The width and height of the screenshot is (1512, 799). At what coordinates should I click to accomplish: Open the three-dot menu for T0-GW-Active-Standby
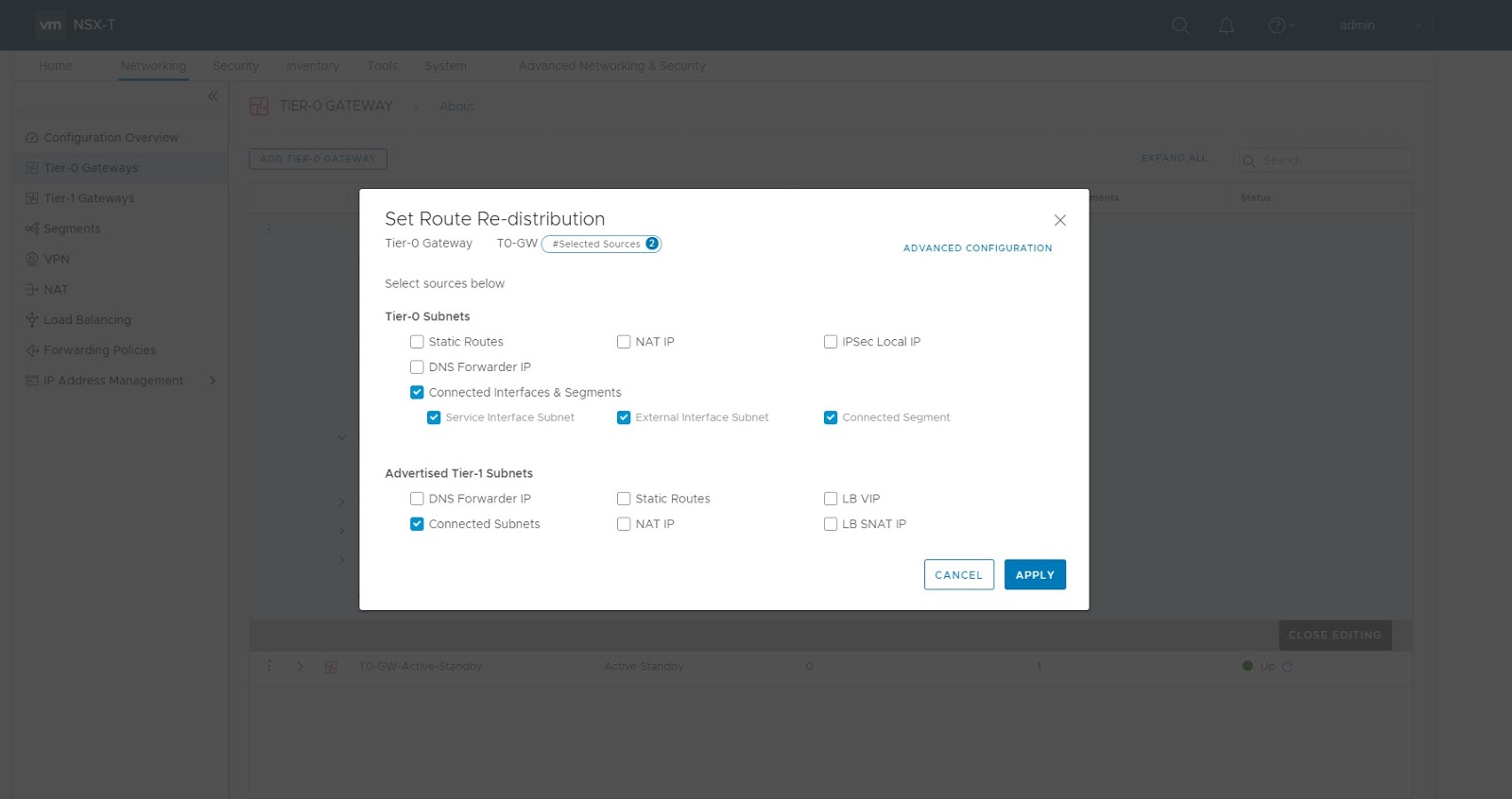click(x=269, y=667)
